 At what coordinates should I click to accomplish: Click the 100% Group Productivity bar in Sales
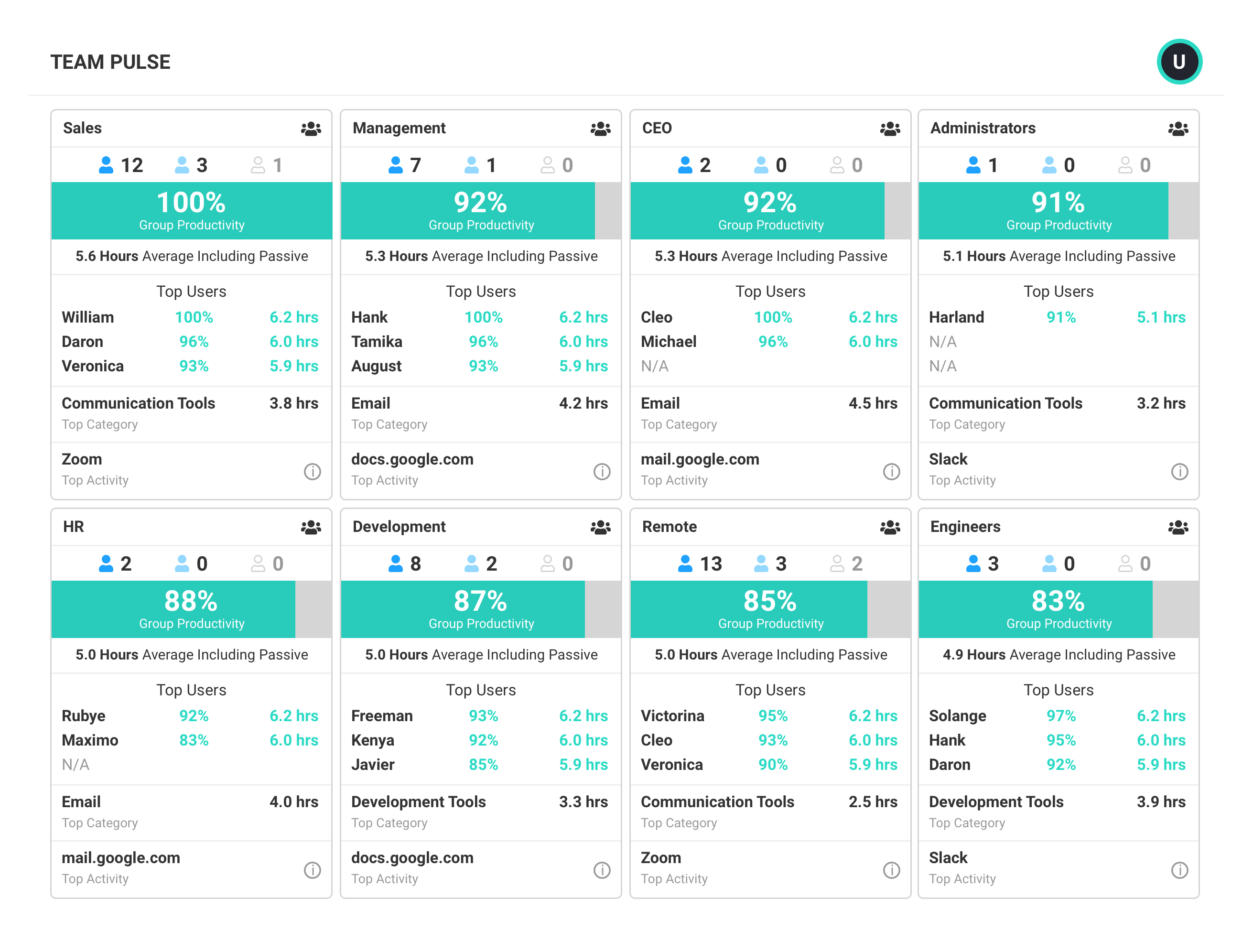tap(191, 210)
